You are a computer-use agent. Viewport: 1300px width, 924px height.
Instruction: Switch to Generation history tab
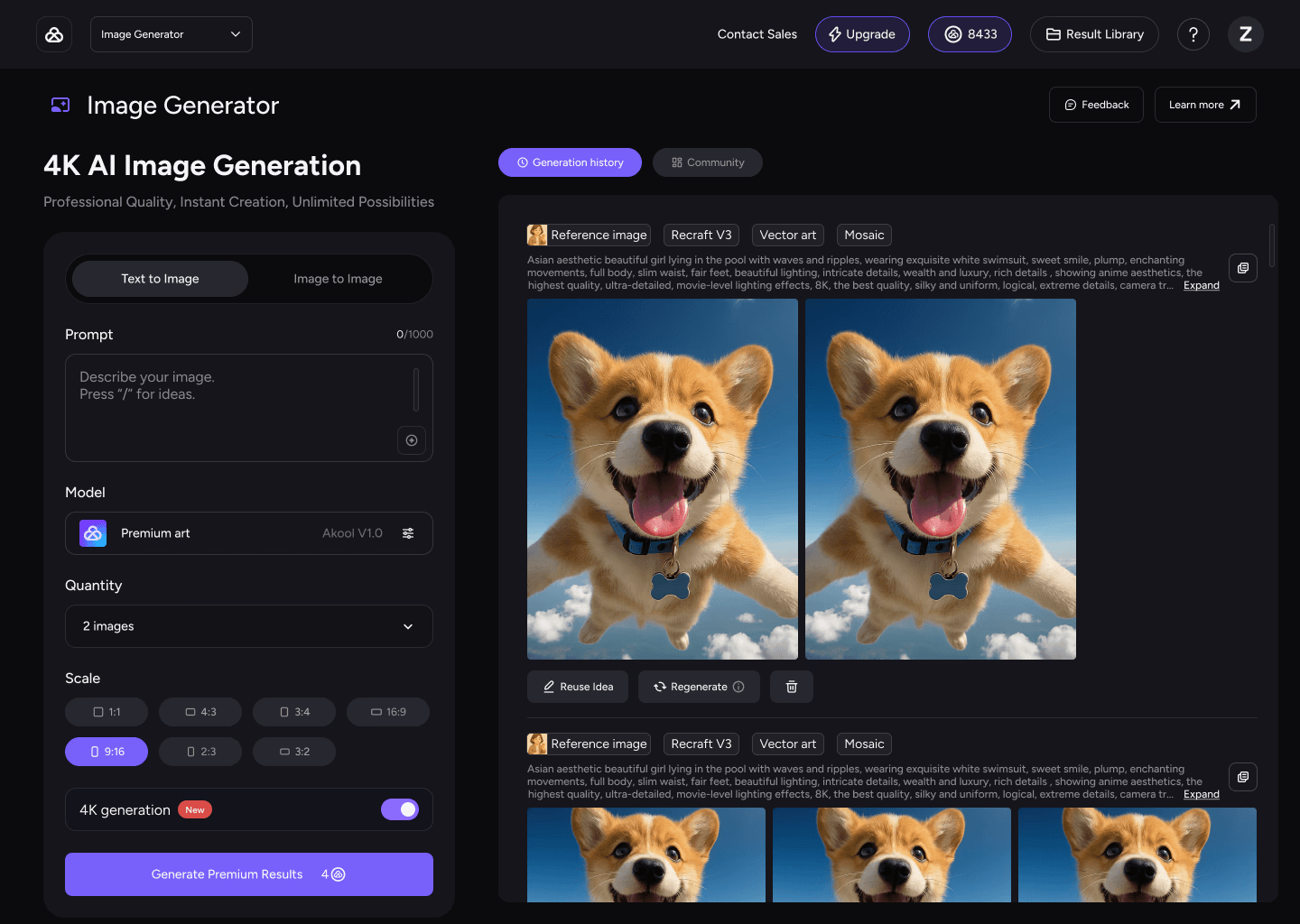pyautogui.click(x=570, y=162)
